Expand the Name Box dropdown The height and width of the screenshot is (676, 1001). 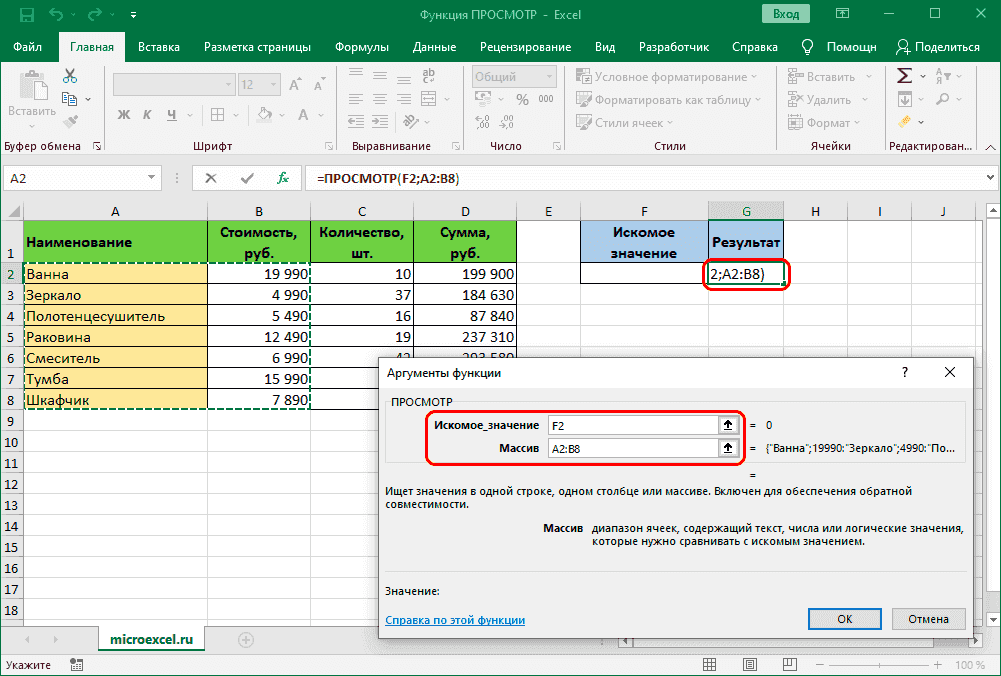coord(151,178)
